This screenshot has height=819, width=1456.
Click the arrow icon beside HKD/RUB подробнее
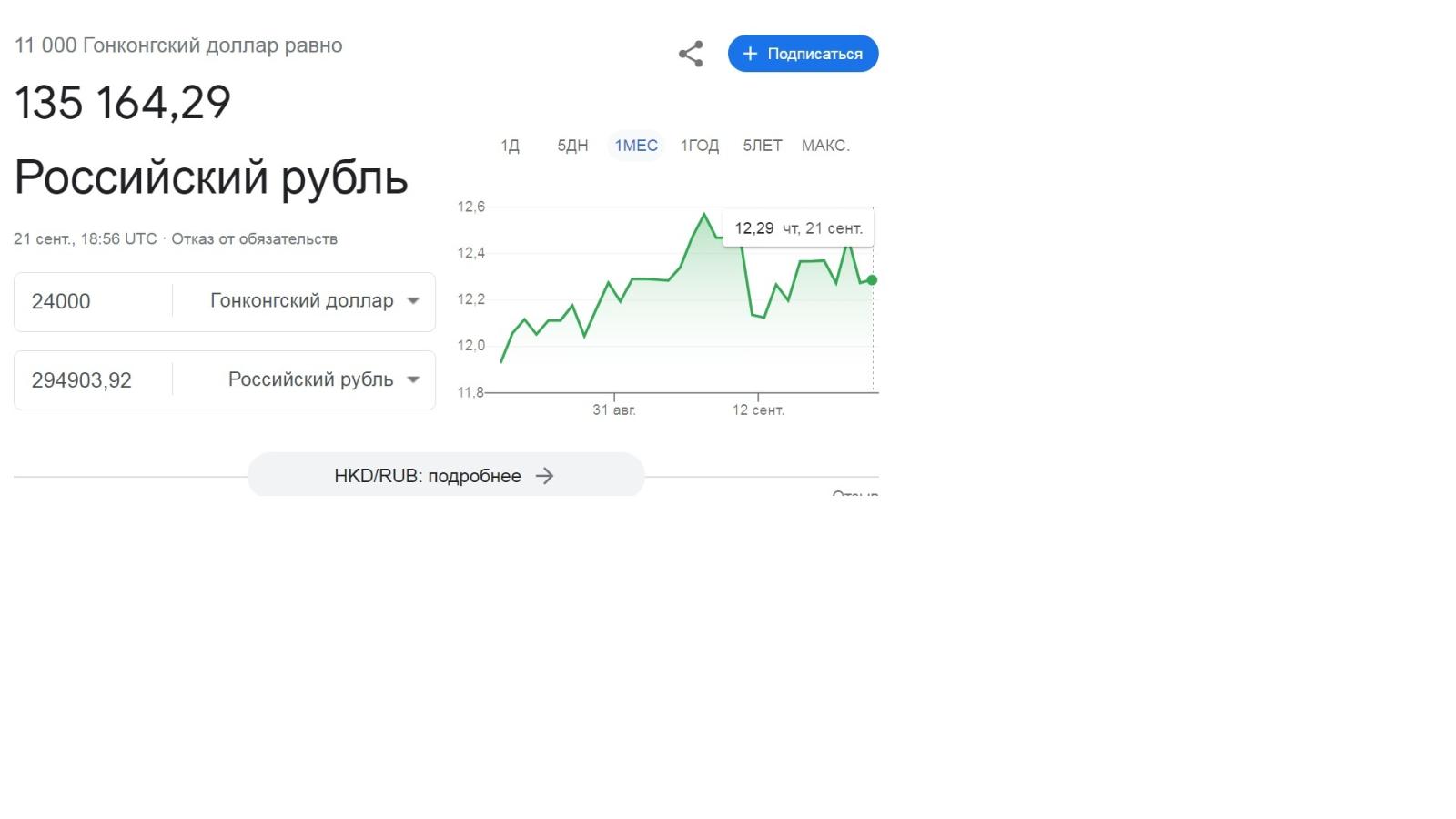pos(544,476)
